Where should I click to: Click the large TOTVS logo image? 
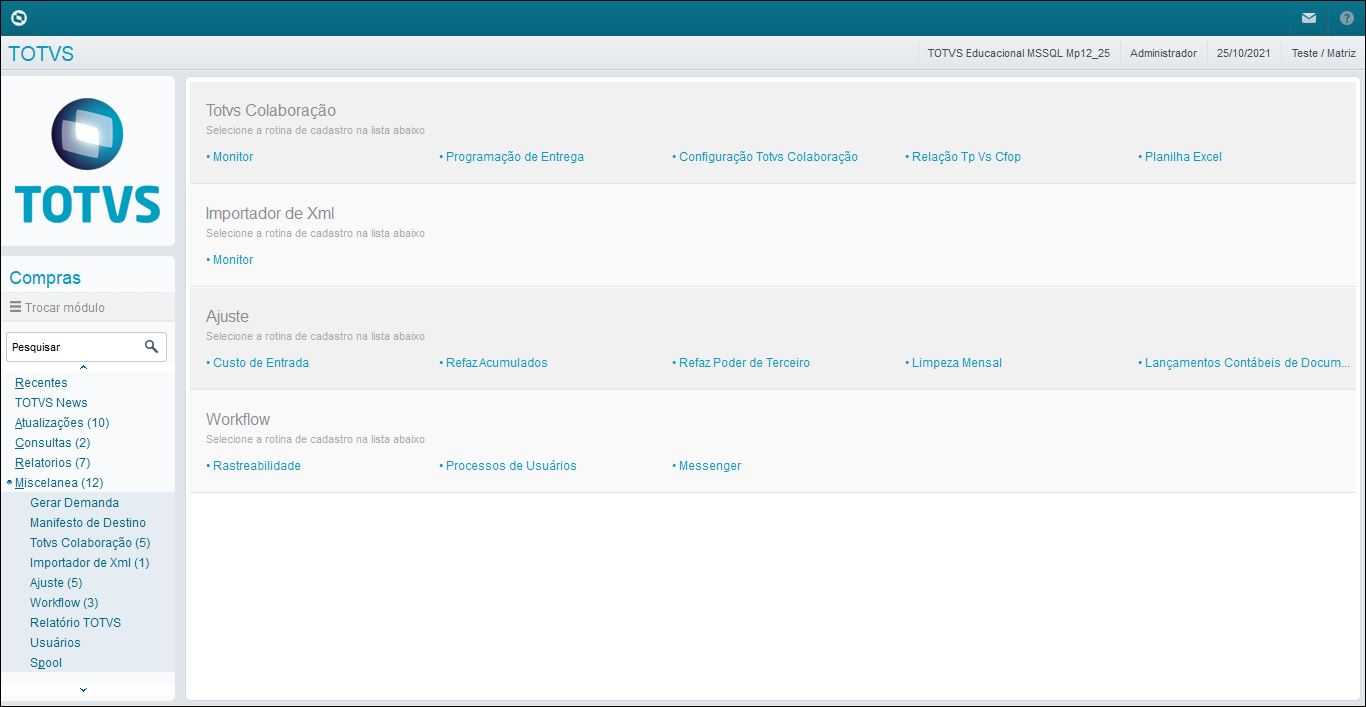point(88,161)
